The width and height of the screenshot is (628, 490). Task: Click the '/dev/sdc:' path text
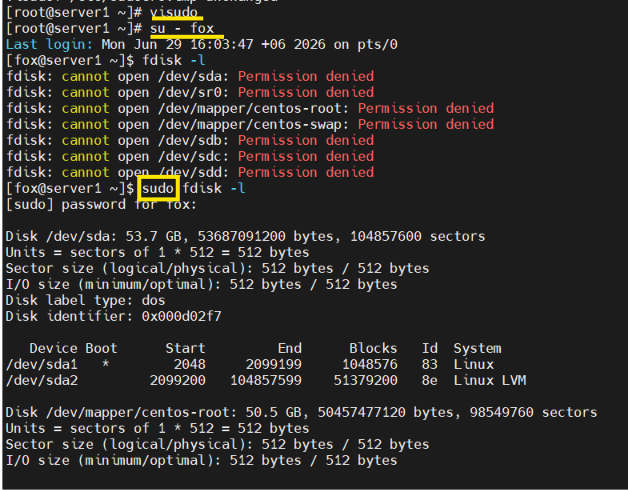pos(194,156)
